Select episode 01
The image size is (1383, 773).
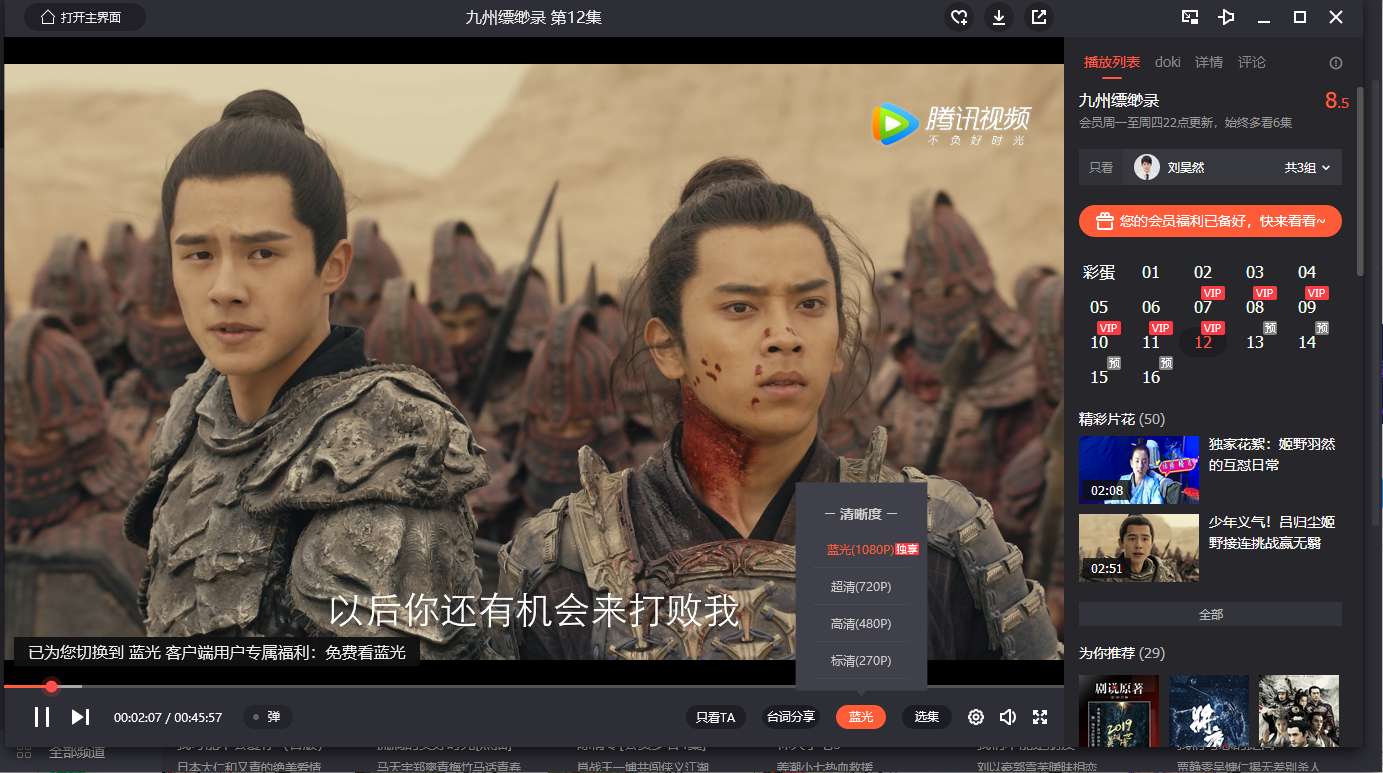point(1151,272)
